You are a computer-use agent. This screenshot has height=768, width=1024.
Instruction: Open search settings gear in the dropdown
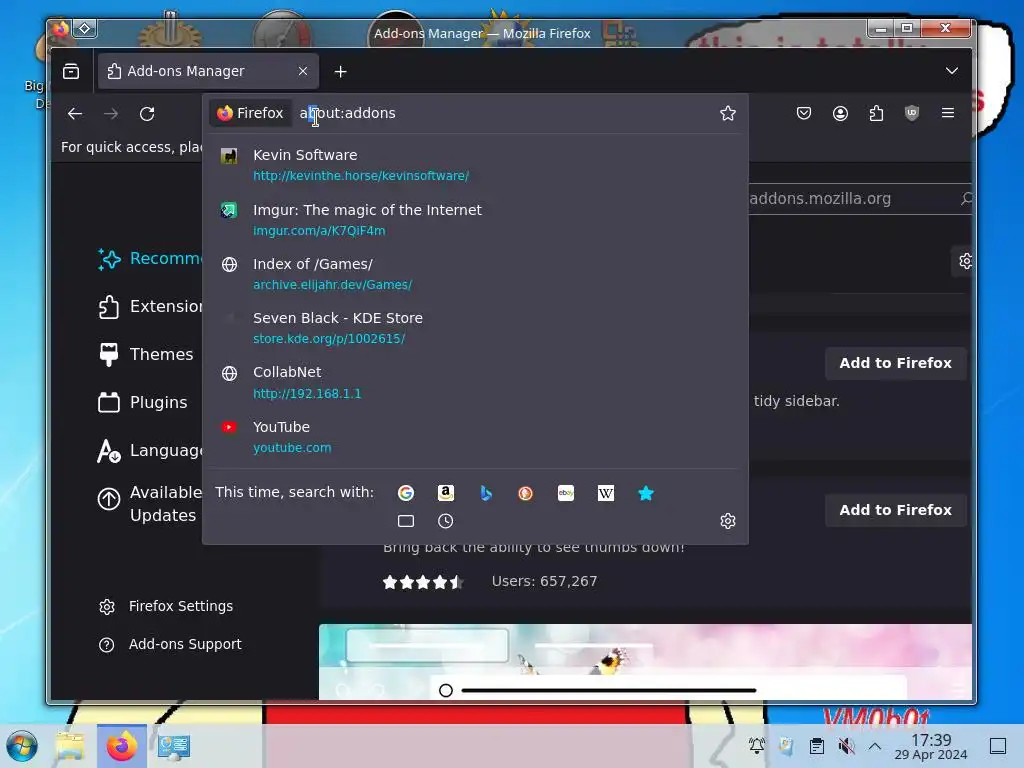728,520
